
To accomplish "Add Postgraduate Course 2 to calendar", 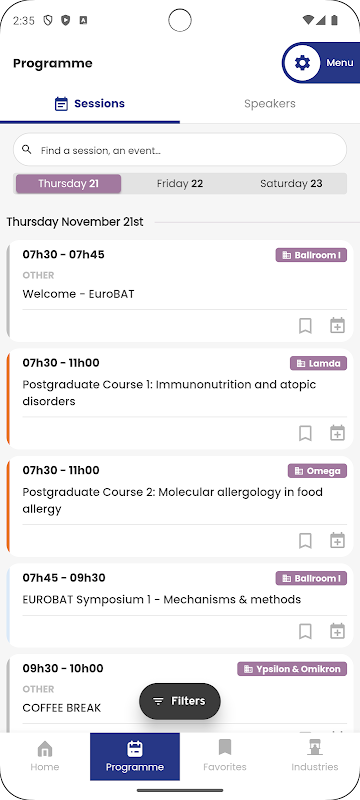I will 337,540.
